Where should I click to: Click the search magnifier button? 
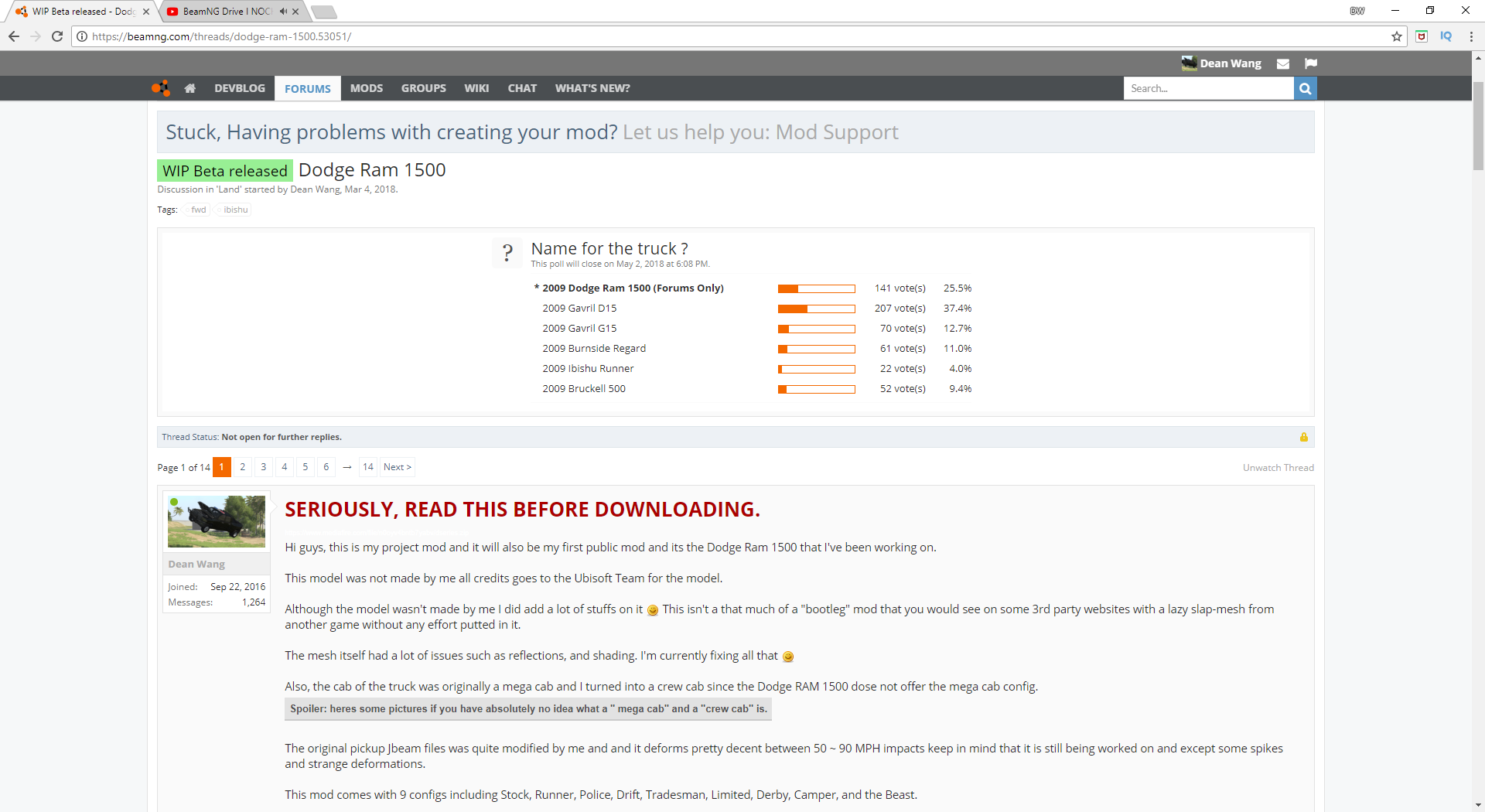click(x=1306, y=88)
